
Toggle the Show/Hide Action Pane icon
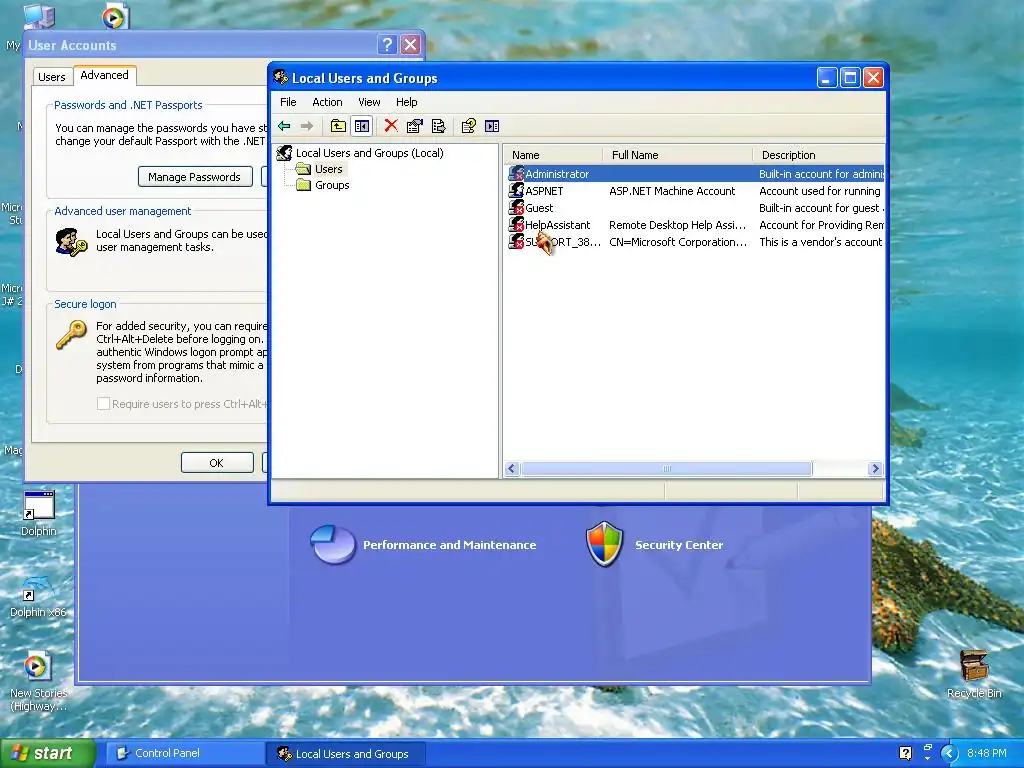tap(492, 126)
